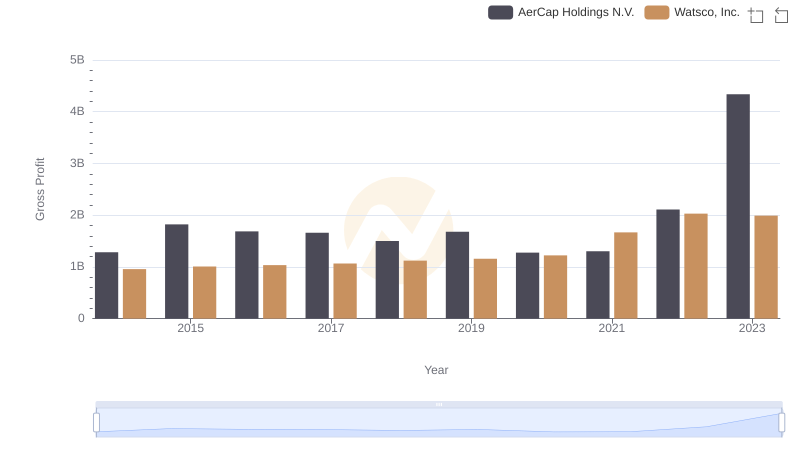
Task: Click the zoom select tool icon
Action: click(756, 15)
